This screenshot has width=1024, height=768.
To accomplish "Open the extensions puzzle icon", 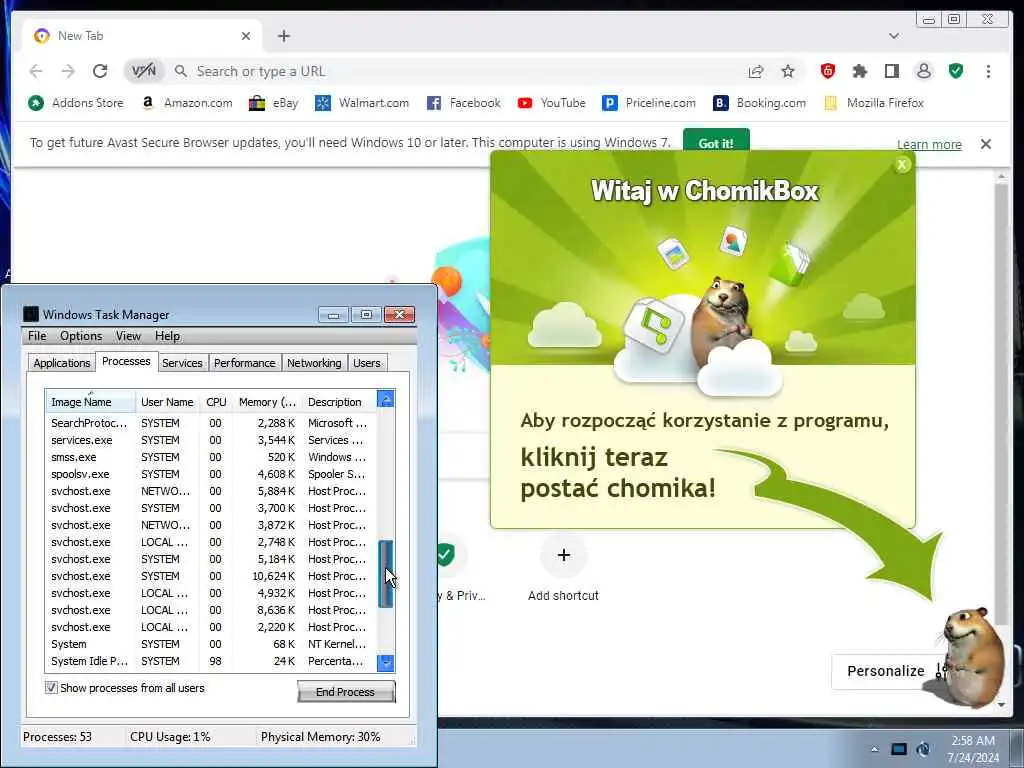I will 859,71.
